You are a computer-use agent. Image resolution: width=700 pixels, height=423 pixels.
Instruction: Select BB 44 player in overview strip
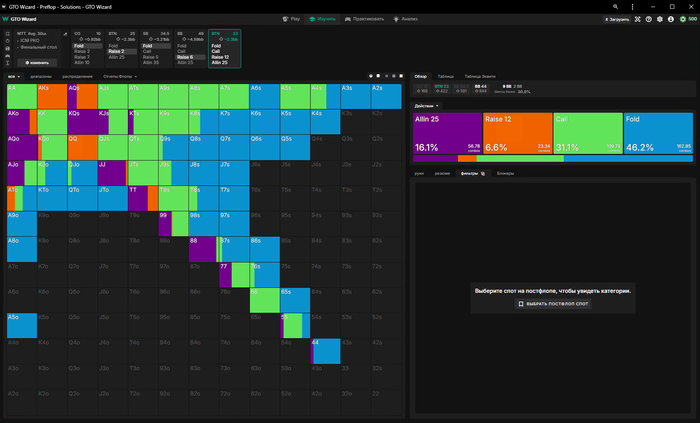[481, 88]
